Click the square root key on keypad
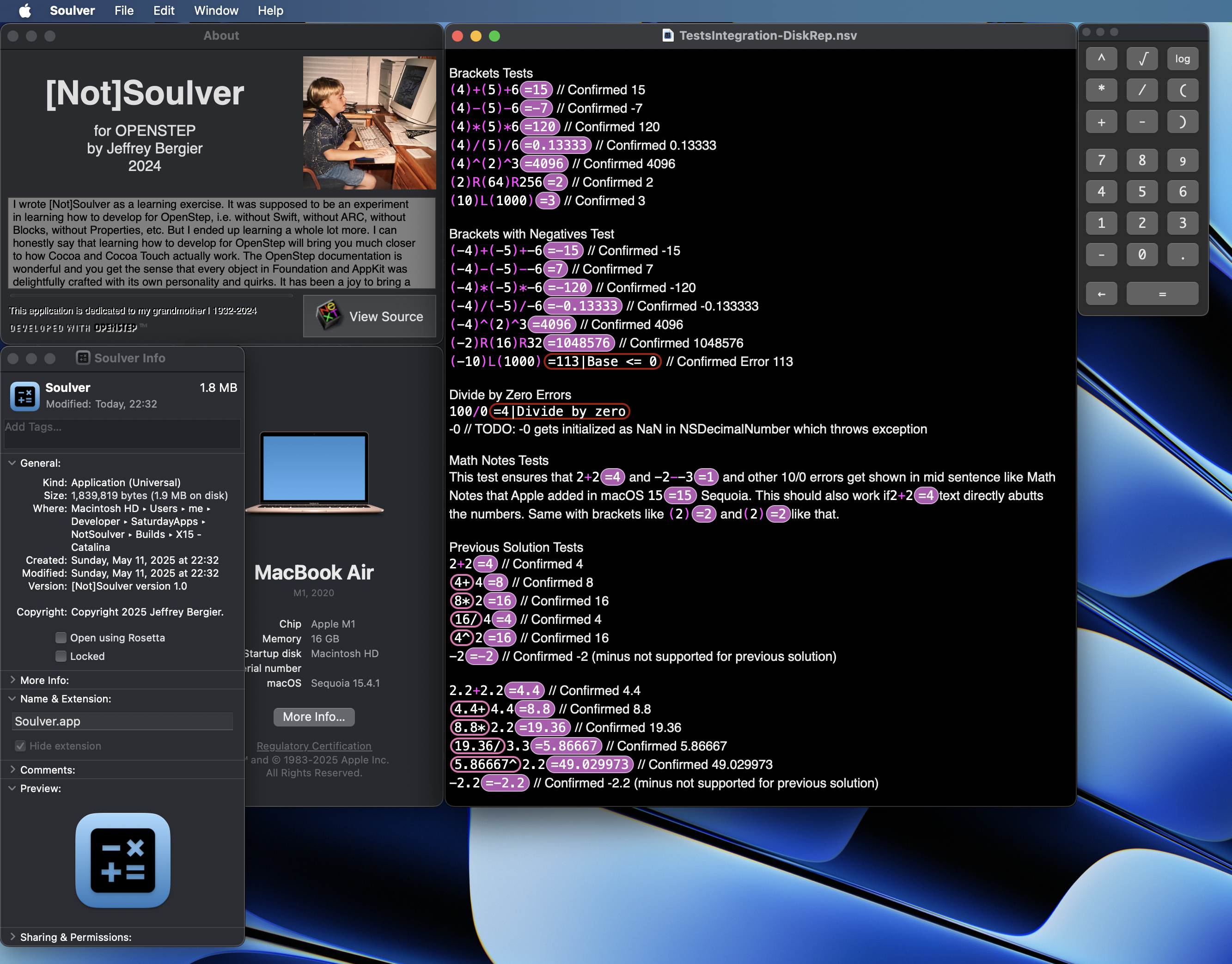Image resolution: width=1232 pixels, height=964 pixels. point(1142,58)
